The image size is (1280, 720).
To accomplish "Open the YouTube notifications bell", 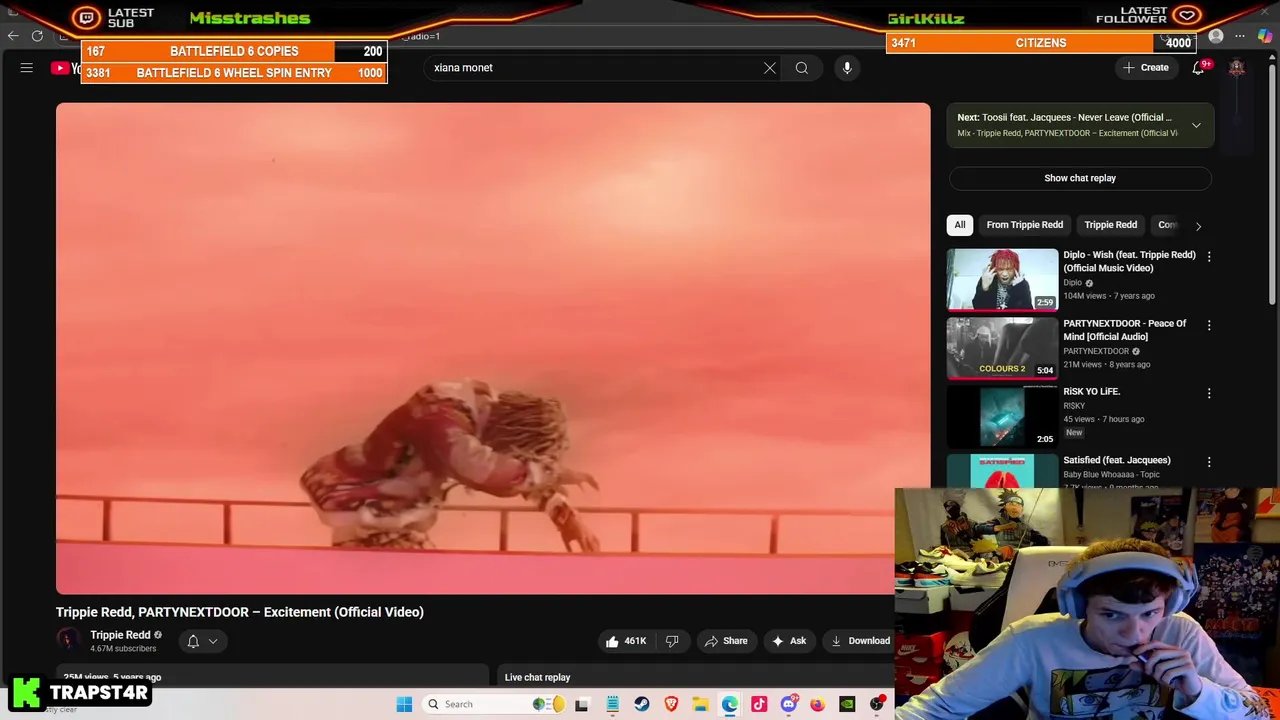I will click(1198, 68).
